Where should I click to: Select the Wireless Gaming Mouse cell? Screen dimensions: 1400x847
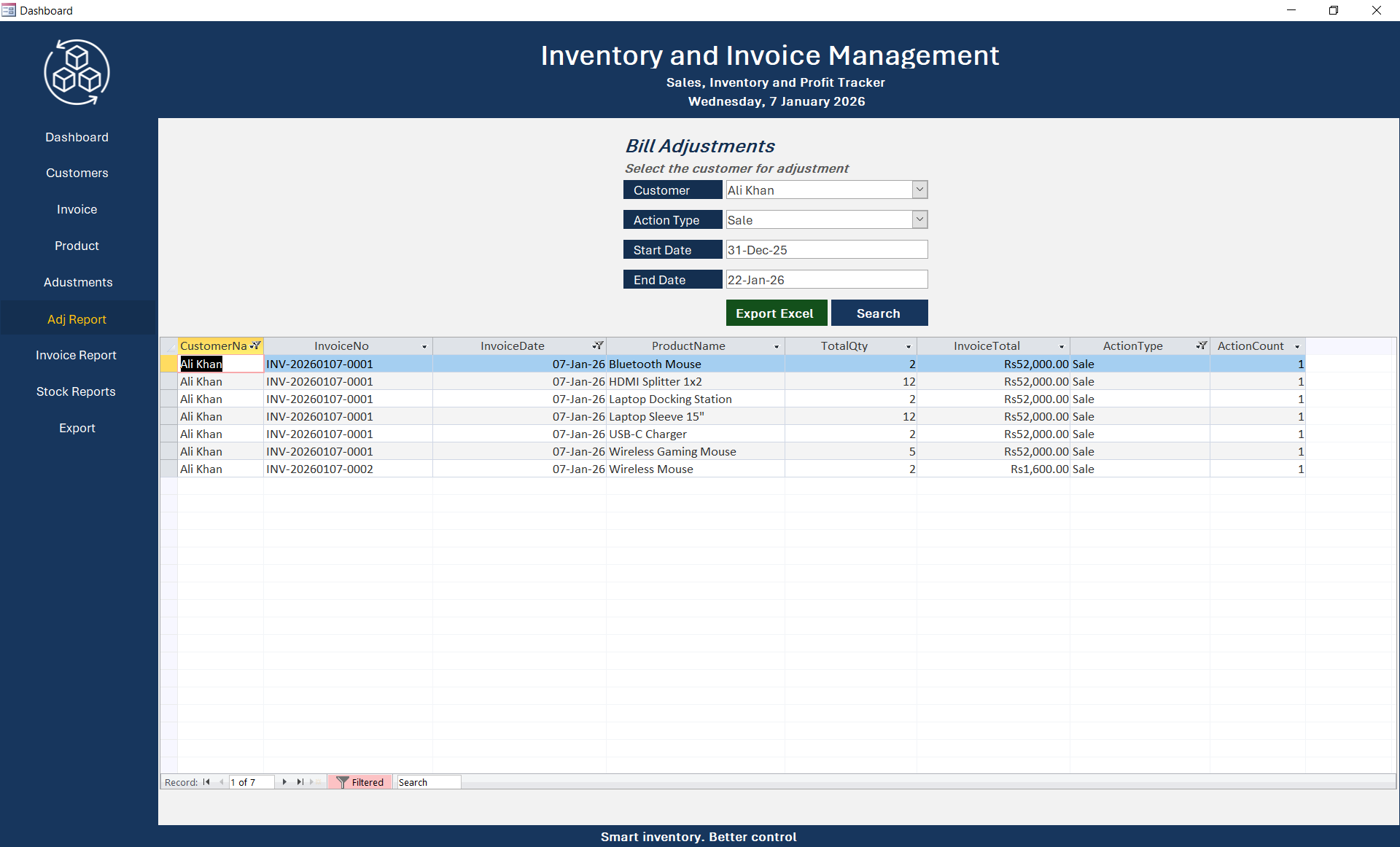point(696,451)
